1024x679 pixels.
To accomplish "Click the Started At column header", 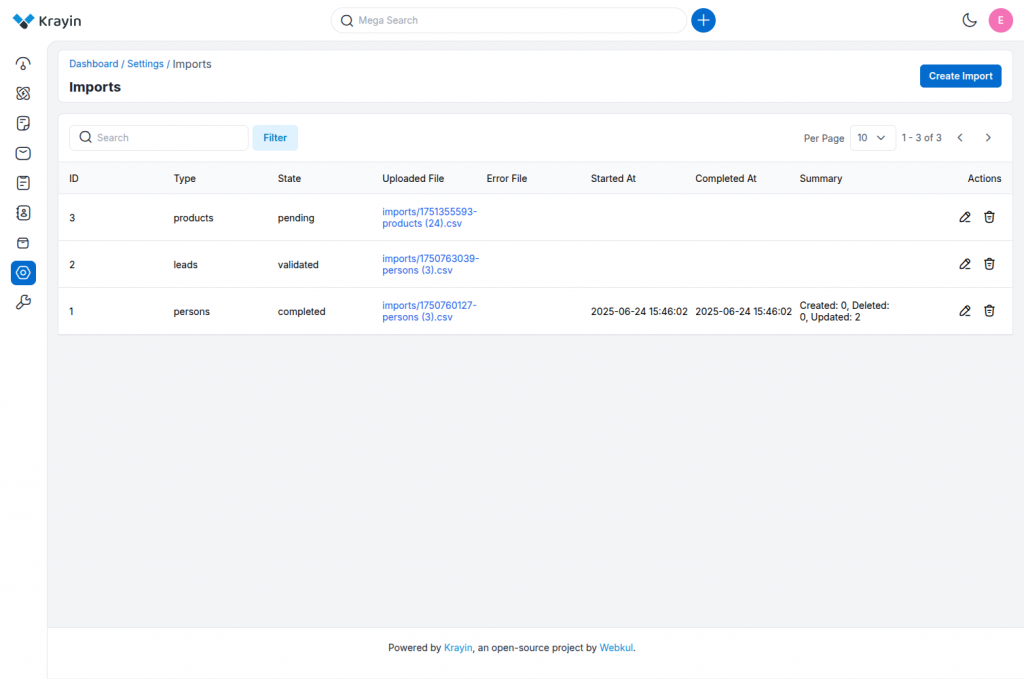I will (x=613, y=178).
